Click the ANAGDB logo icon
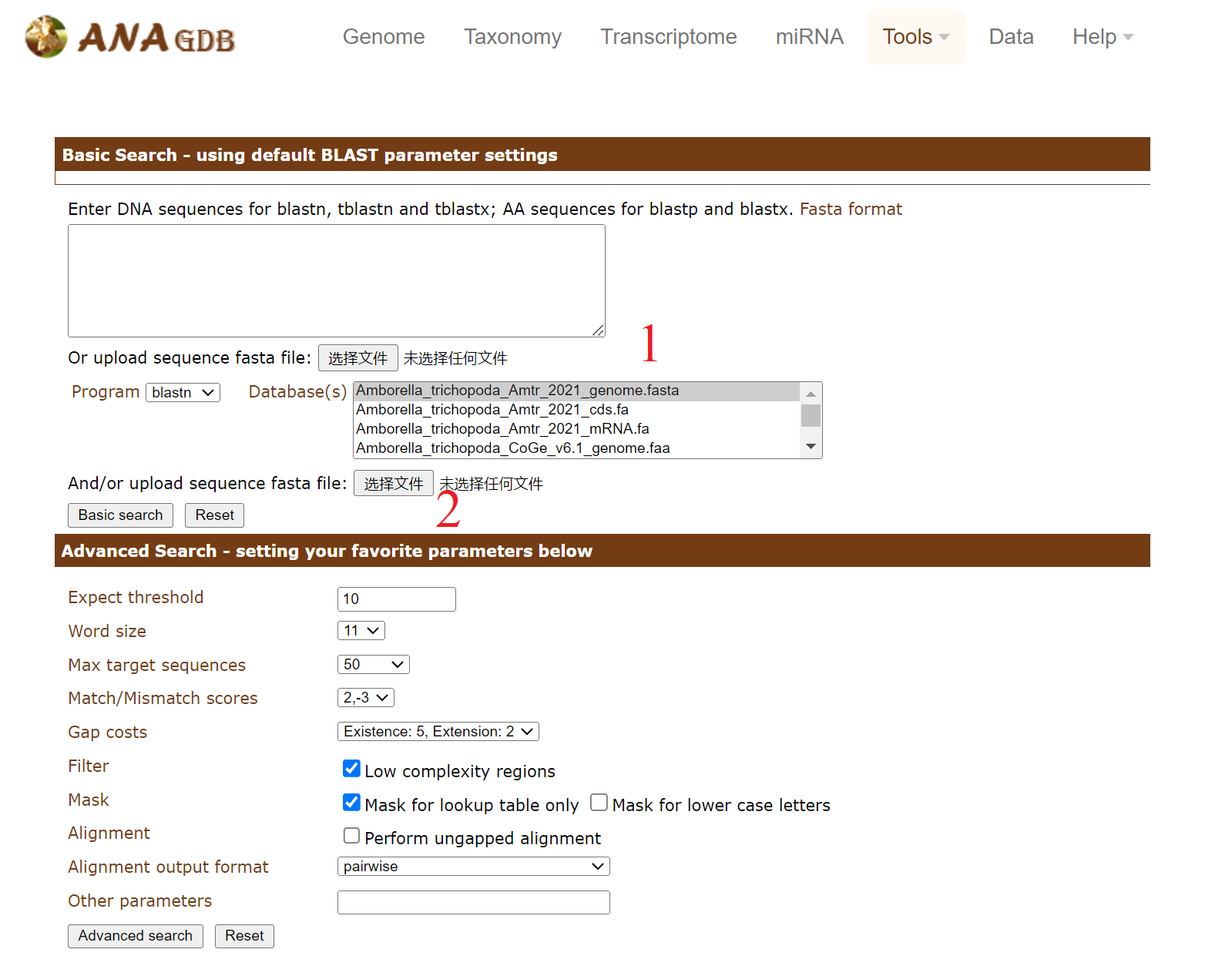The width and height of the screenshot is (1232, 976). coord(46,37)
